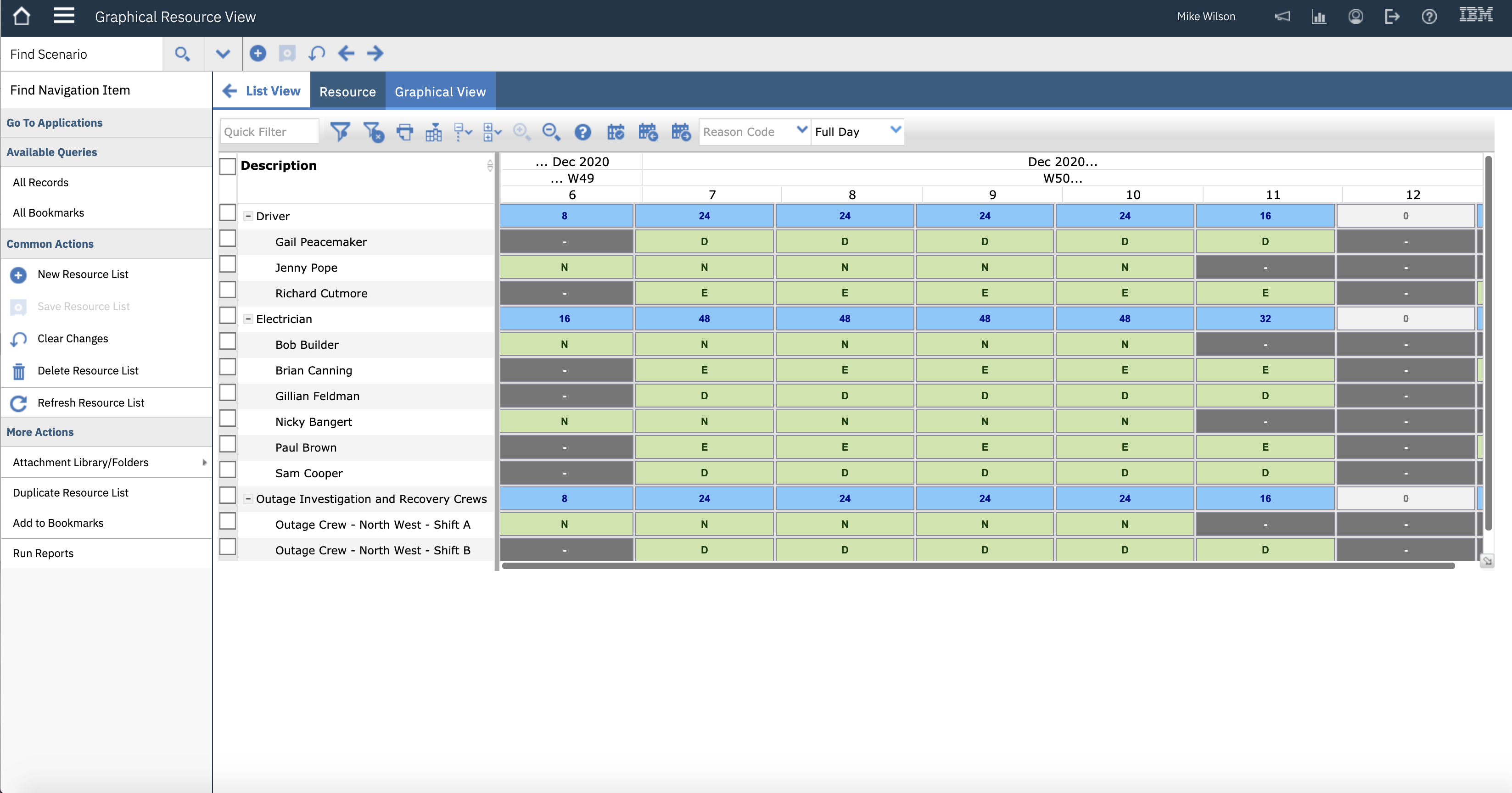Open the All Bookmarks query
This screenshot has width=1512, height=793.
coord(48,212)
